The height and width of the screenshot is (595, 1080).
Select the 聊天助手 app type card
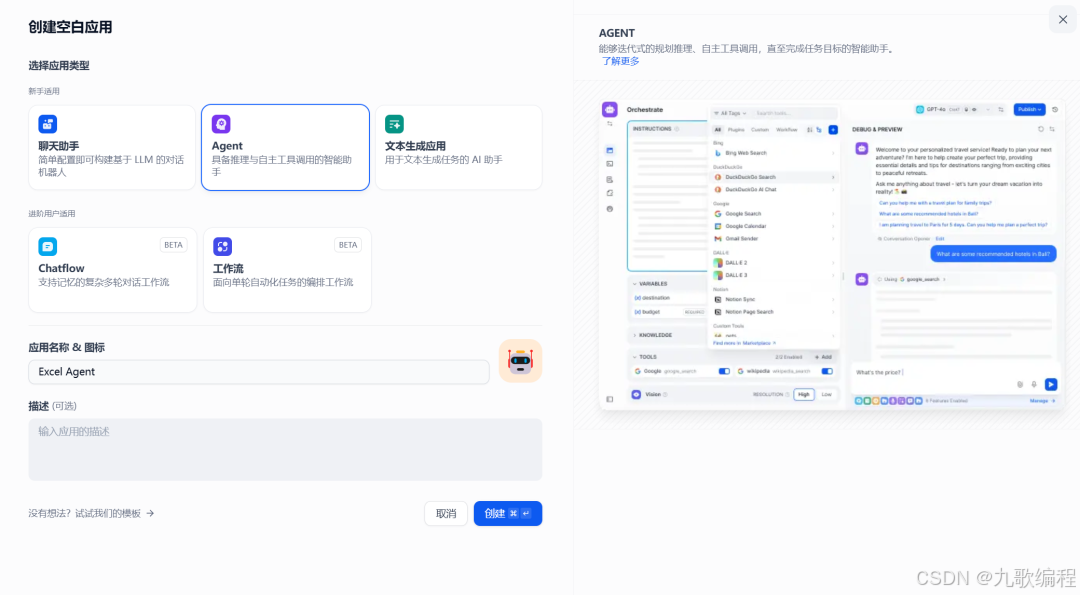pos(112,147)
